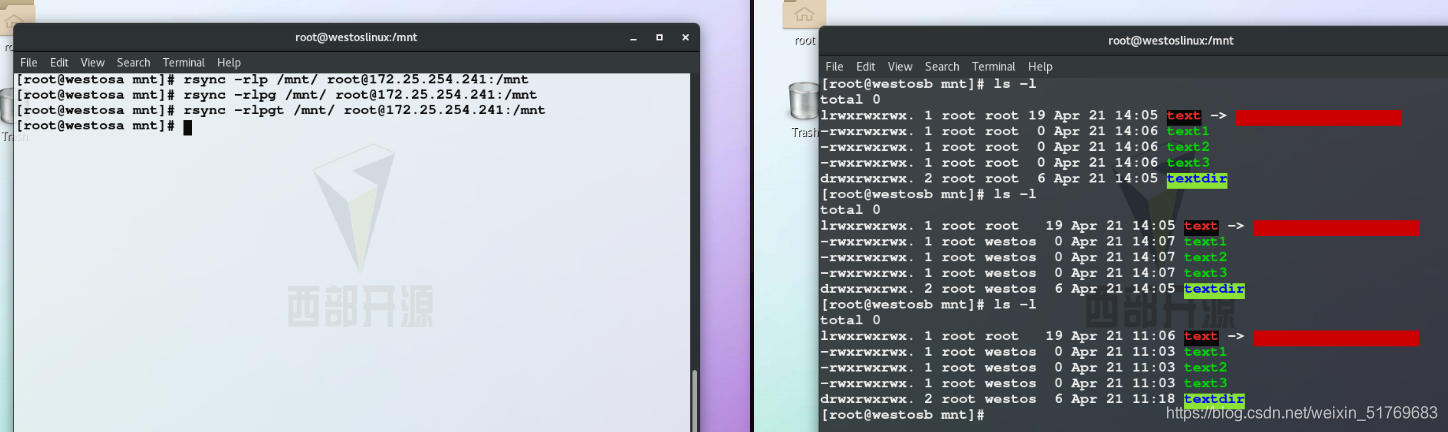The image size is (1448, 432).
Task: Click the 'rsync -rlp /mnt/' command line
Action: pyautogui.click(x=272, y=79)
